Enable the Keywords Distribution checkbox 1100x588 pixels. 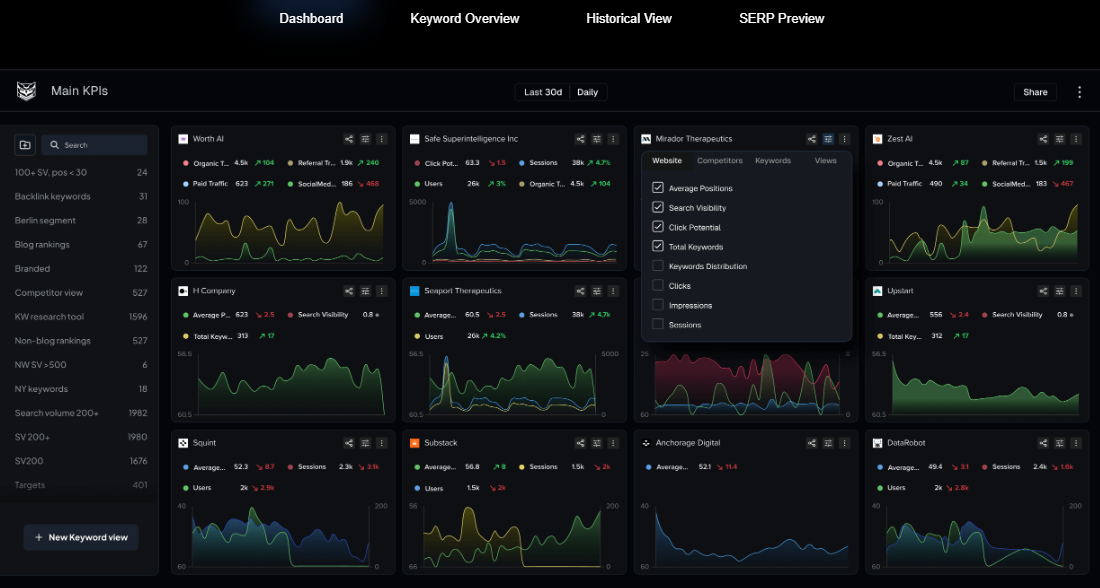[658, 266]
